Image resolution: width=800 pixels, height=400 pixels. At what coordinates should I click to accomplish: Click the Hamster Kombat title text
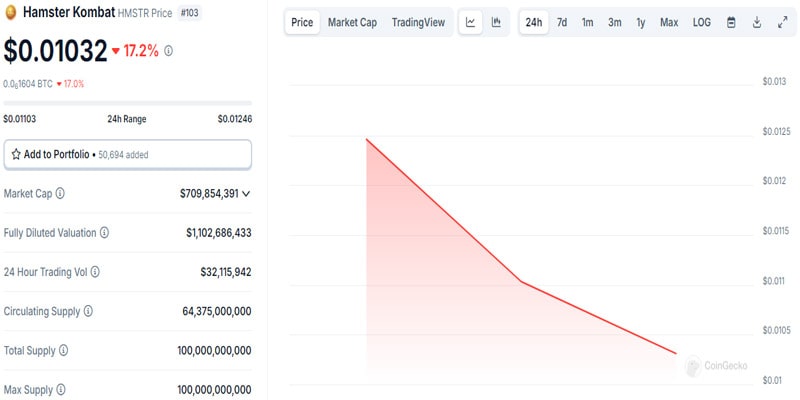[x=69, y=13]
